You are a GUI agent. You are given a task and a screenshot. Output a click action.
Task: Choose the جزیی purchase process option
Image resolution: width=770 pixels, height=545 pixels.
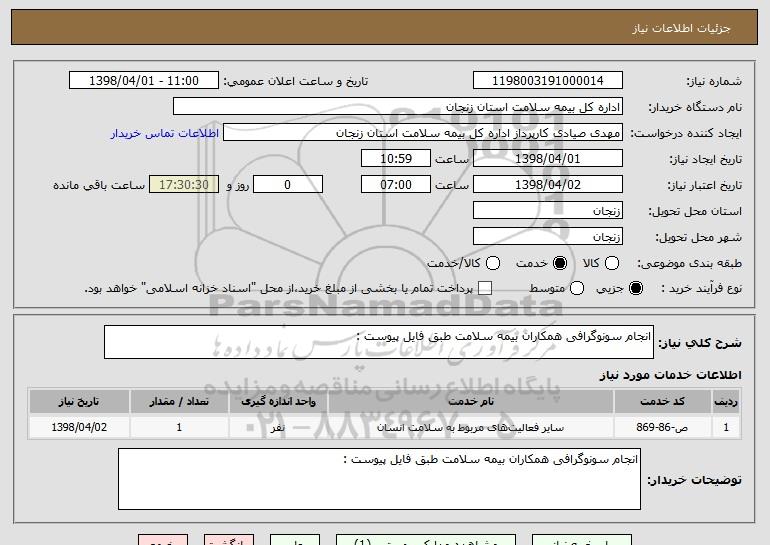[635, 288]
